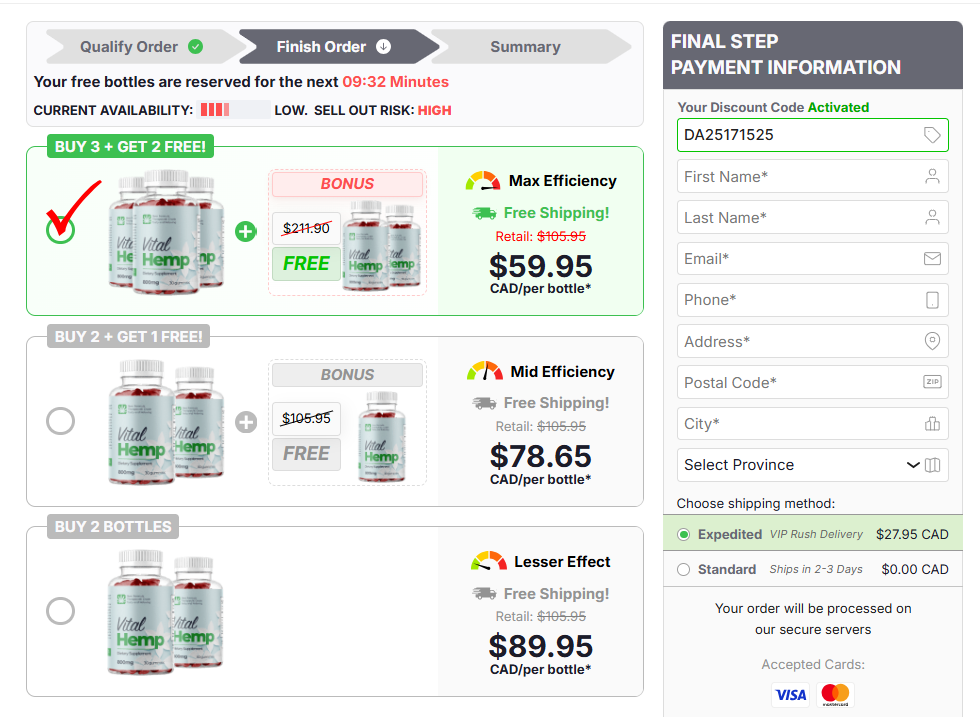Click the person icon in First Name field
The height and width of the screenshot is (717, 980).
tap(932, 177)
